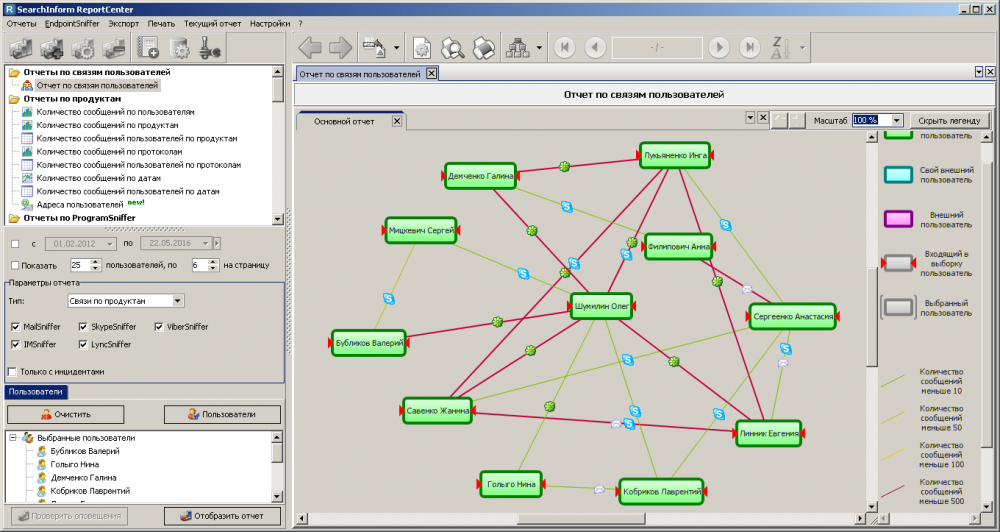This screenshot has width=1000, height=532.
Task: Click the Отобразить отчет button
Action: (222, 516)
